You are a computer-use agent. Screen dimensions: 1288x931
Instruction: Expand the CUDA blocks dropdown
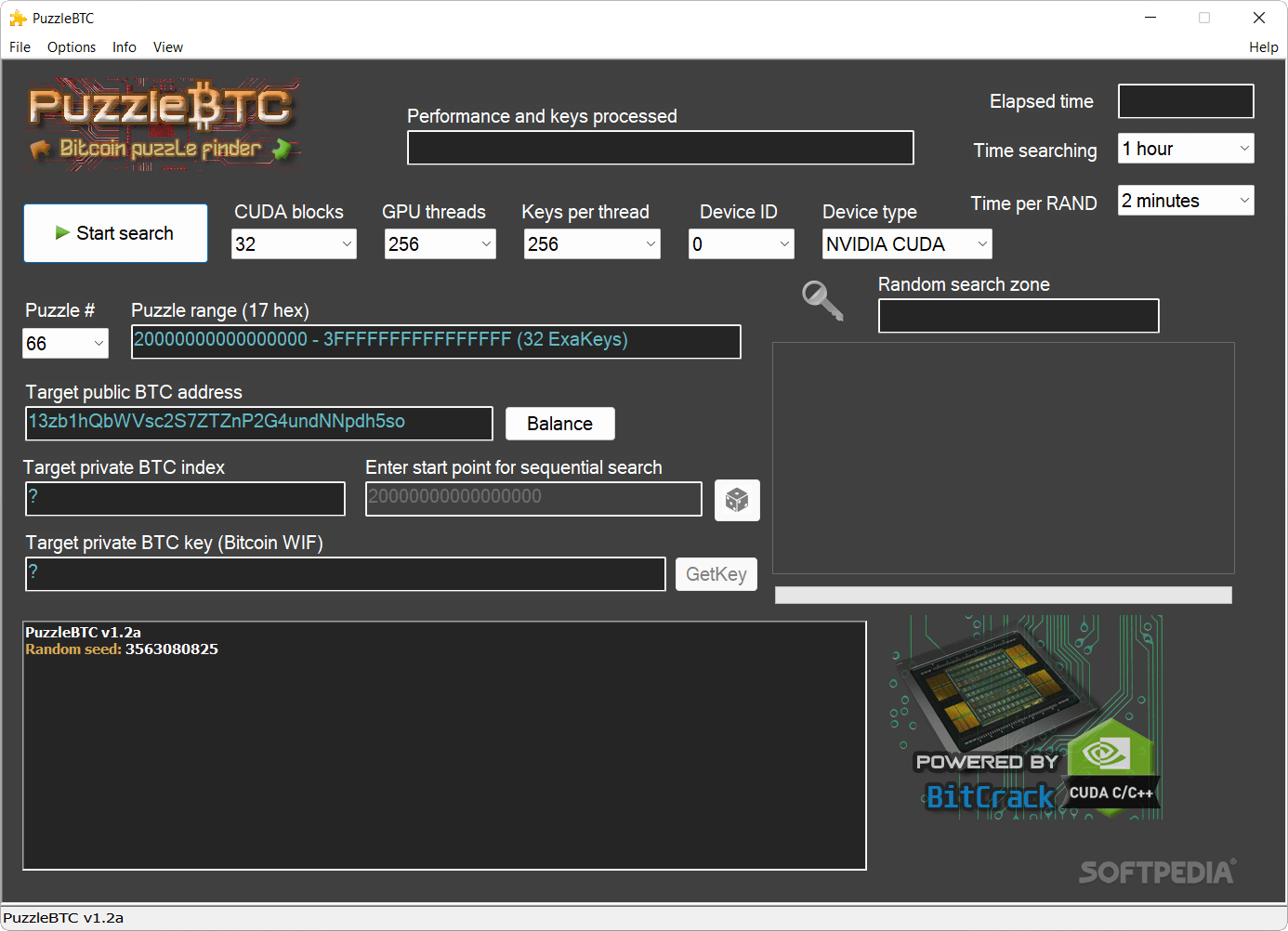pyautogui.click(x=294, y=244)
